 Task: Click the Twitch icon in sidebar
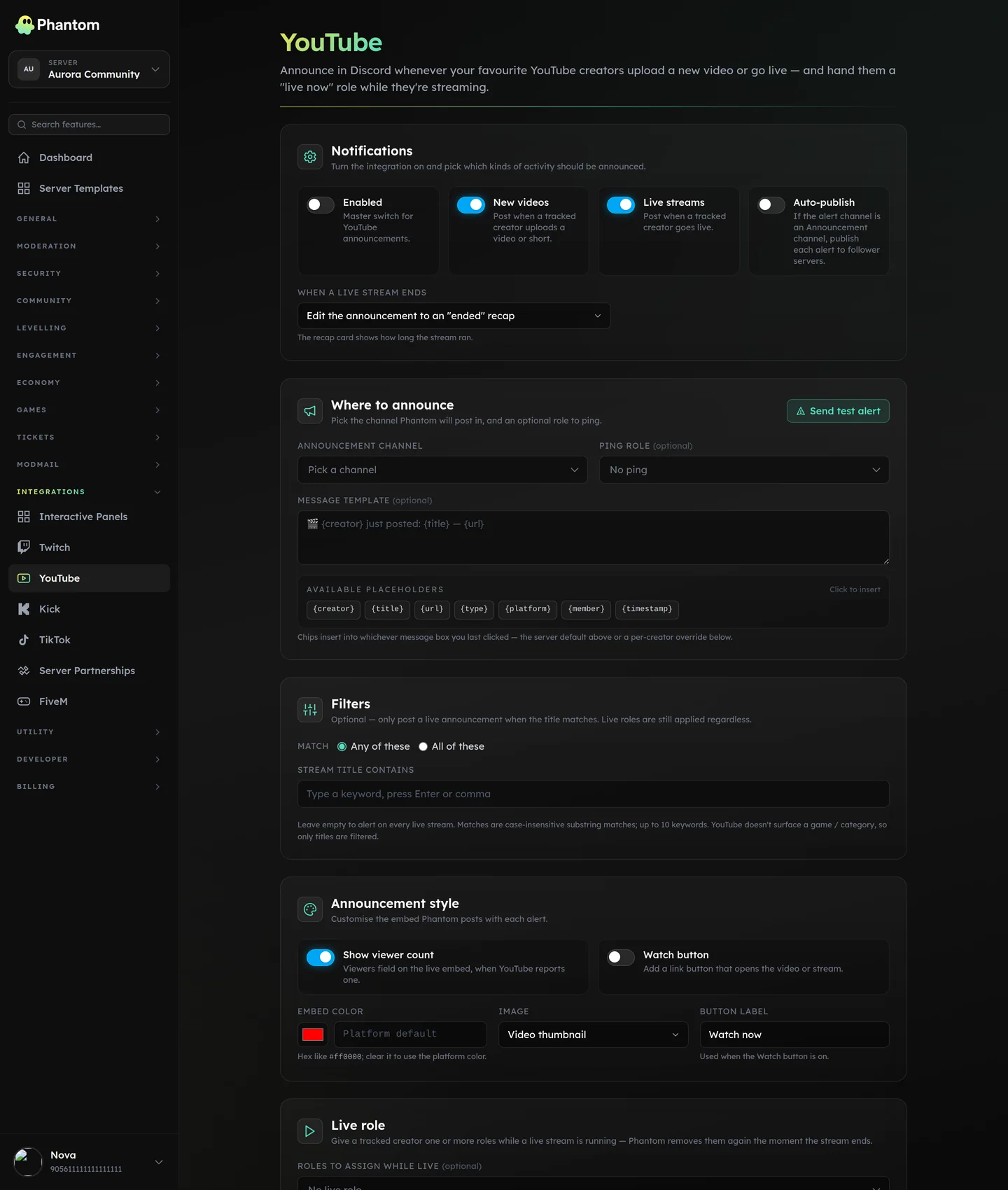[x=24, y=547]
